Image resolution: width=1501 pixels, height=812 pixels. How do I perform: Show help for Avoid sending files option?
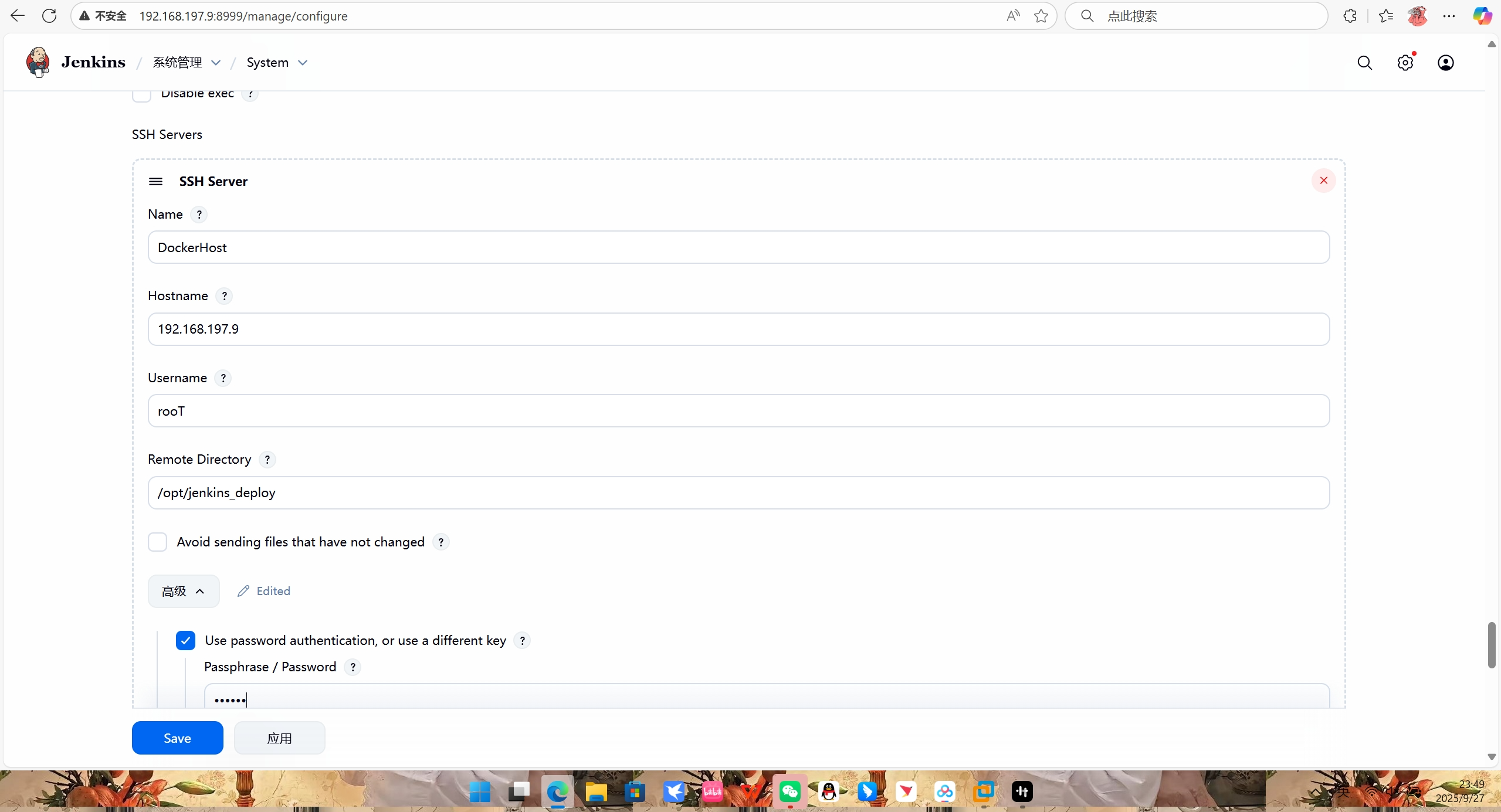[441, 542]
